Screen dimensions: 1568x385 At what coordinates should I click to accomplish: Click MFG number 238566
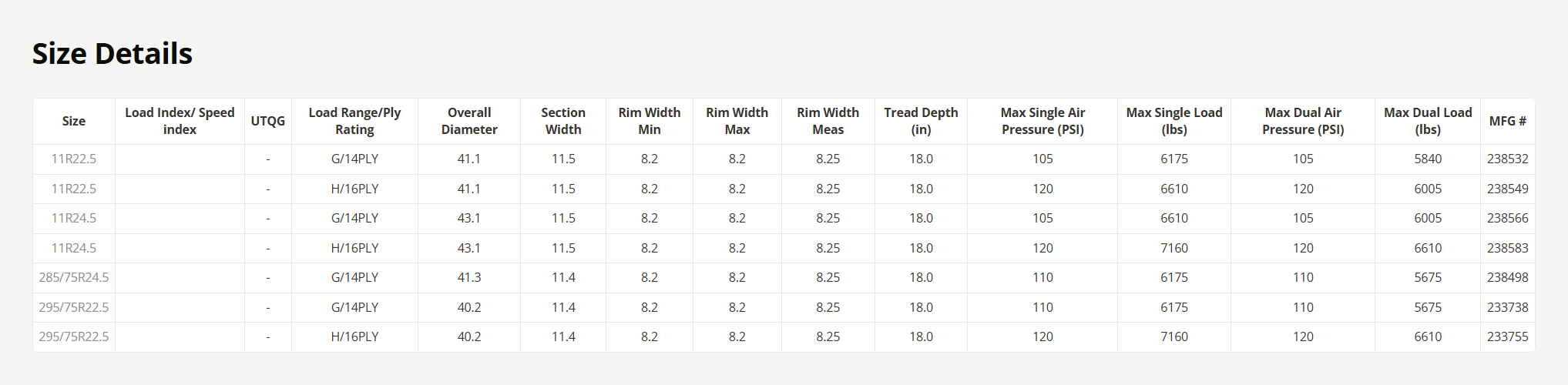pos(1507,218)
